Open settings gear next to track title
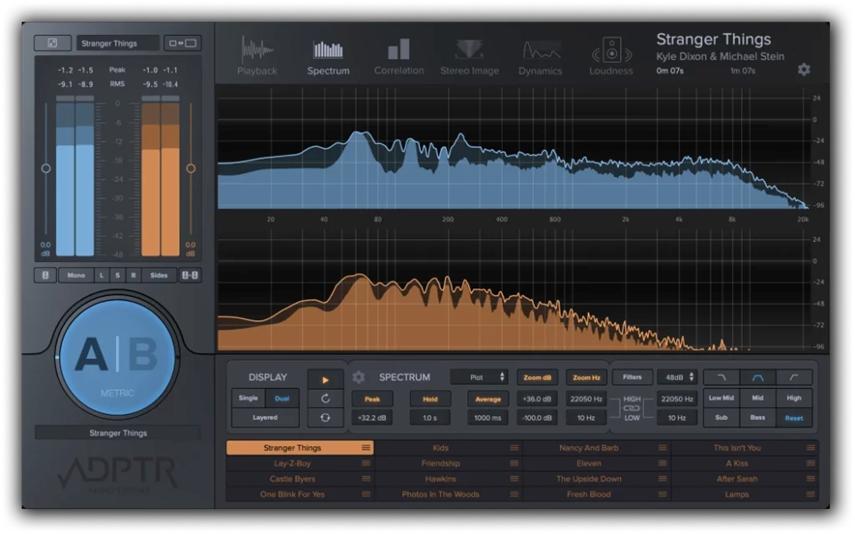 (803, 70)
